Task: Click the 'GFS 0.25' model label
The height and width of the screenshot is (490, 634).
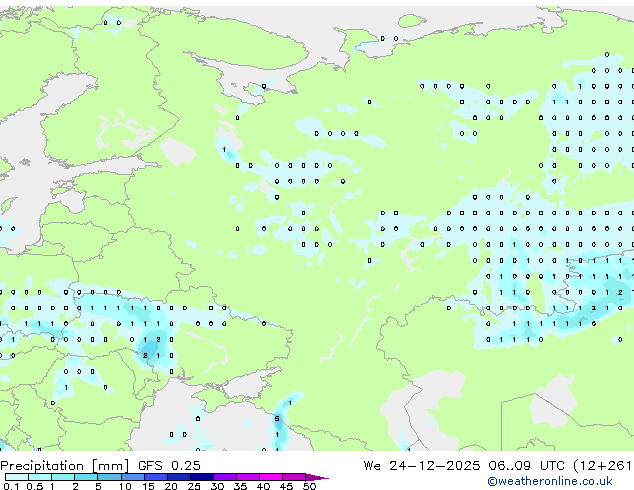Action: point(169,466)
